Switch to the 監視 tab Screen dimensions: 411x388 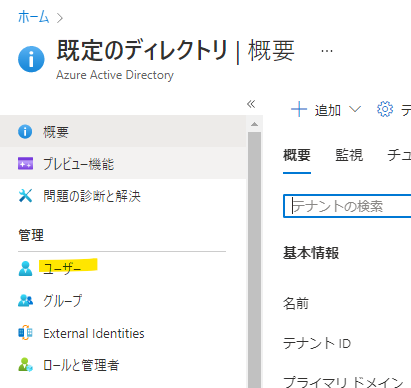[349, 155]
